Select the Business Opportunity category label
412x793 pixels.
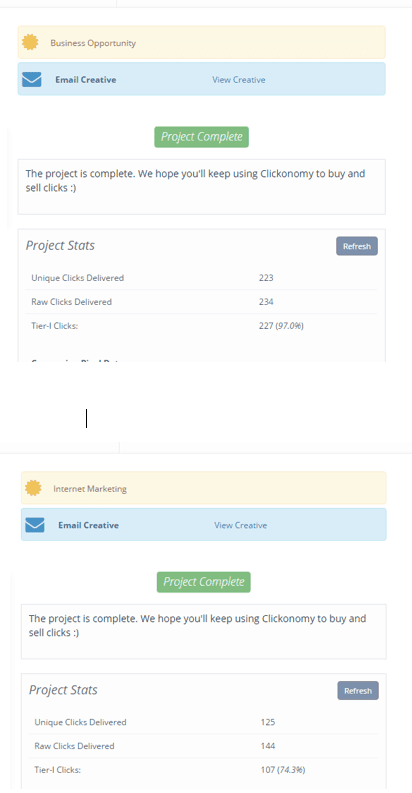point(93,43)
